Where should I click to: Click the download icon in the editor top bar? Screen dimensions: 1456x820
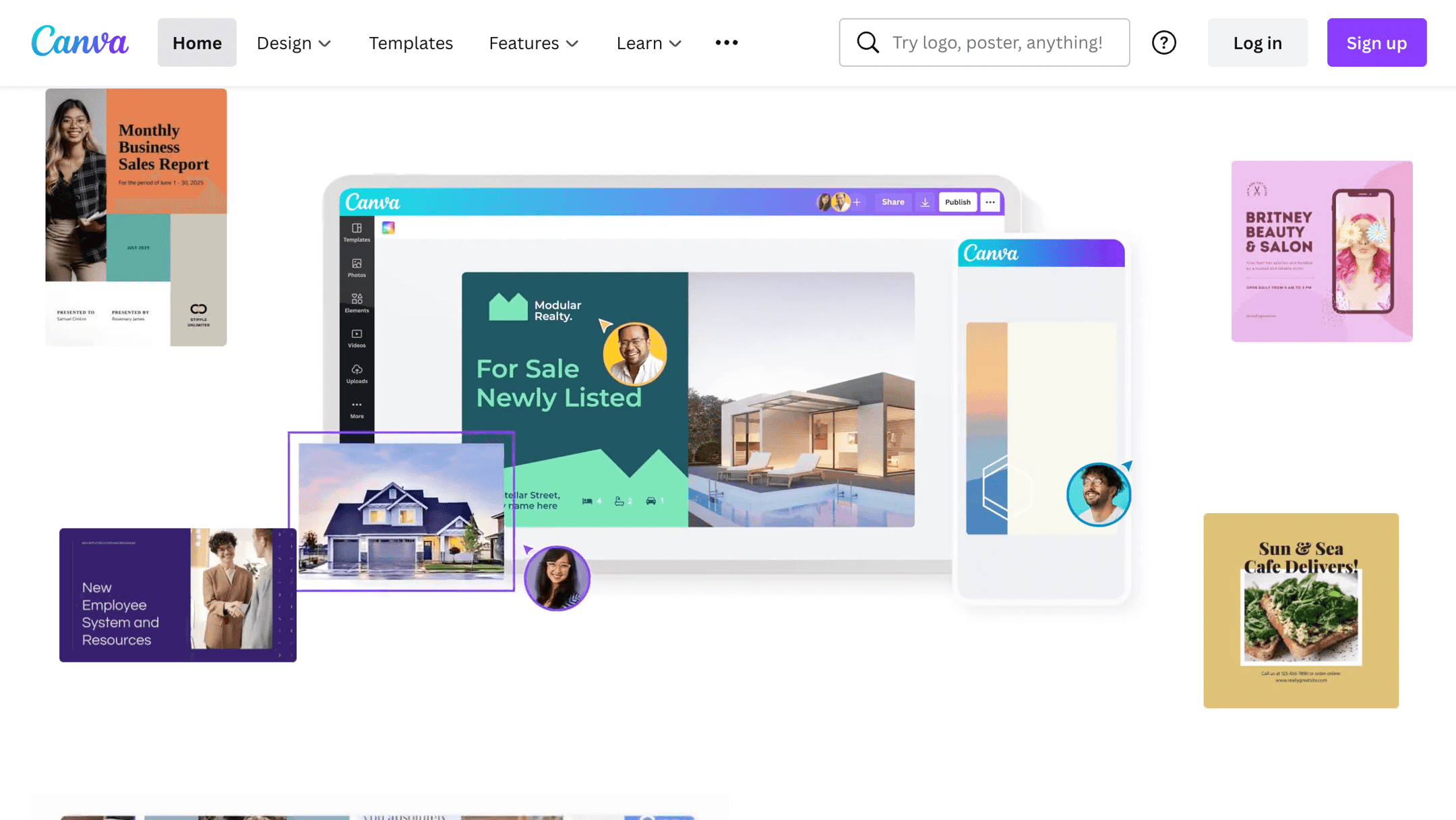click(925, 202)
